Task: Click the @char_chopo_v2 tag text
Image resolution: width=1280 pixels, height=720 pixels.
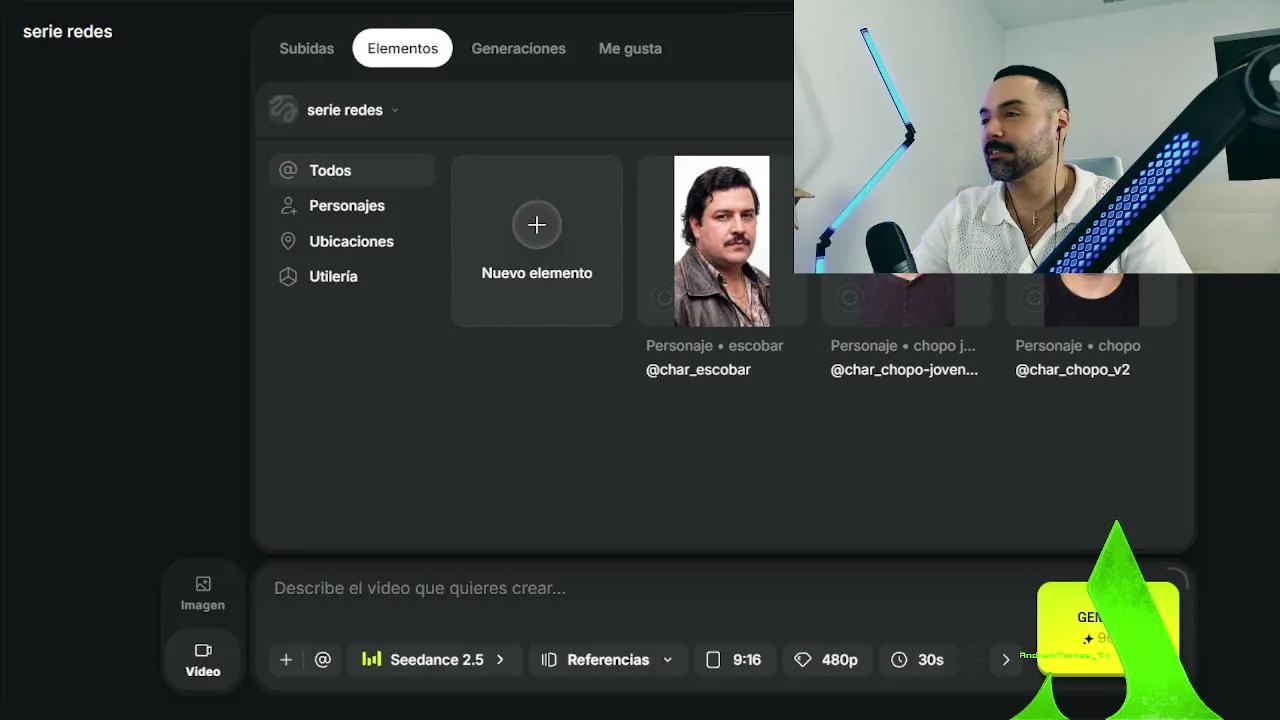Action: [x=1073, y=370]
